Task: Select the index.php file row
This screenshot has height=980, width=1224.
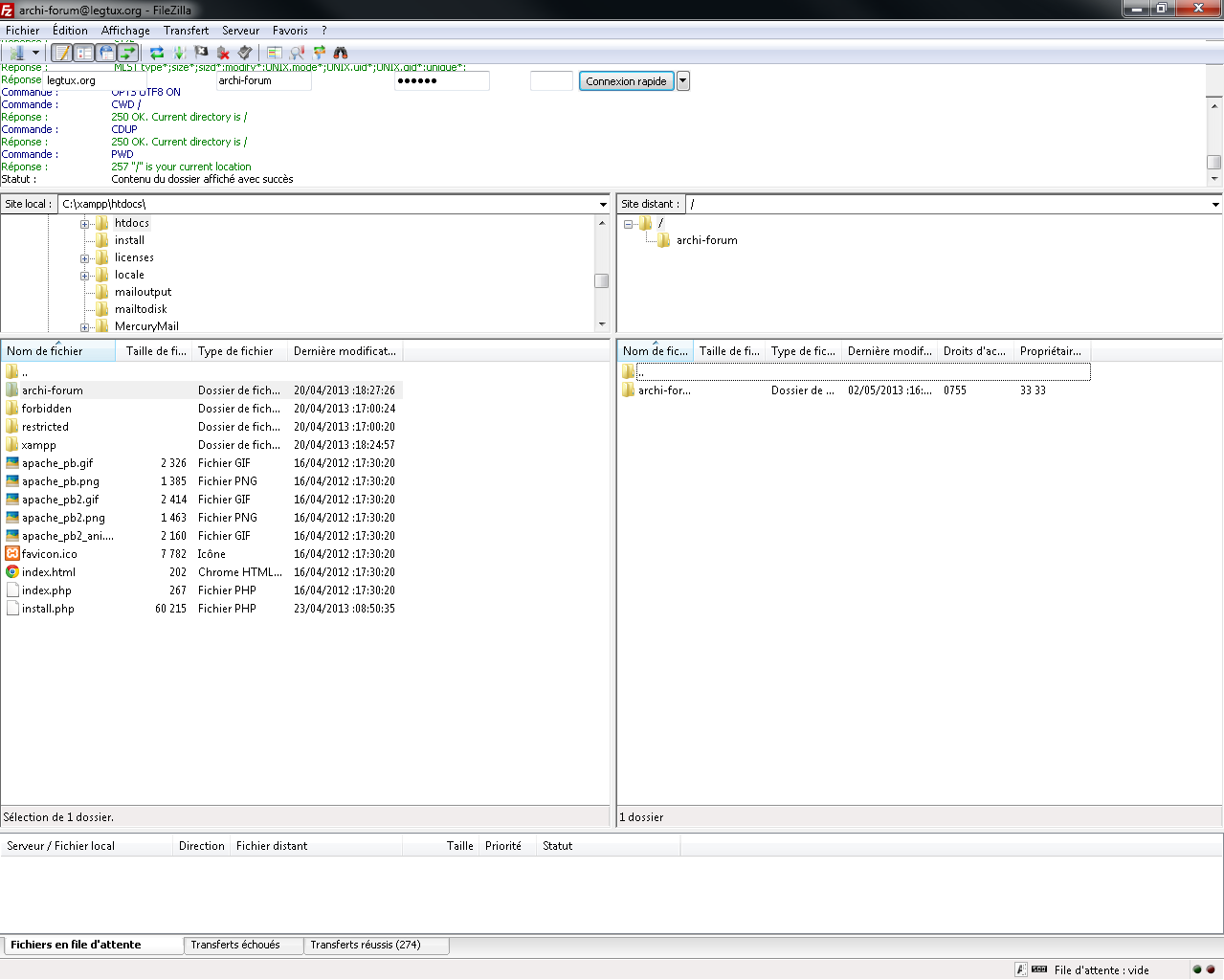Action: pyautogui.click(x=201, y=590)
